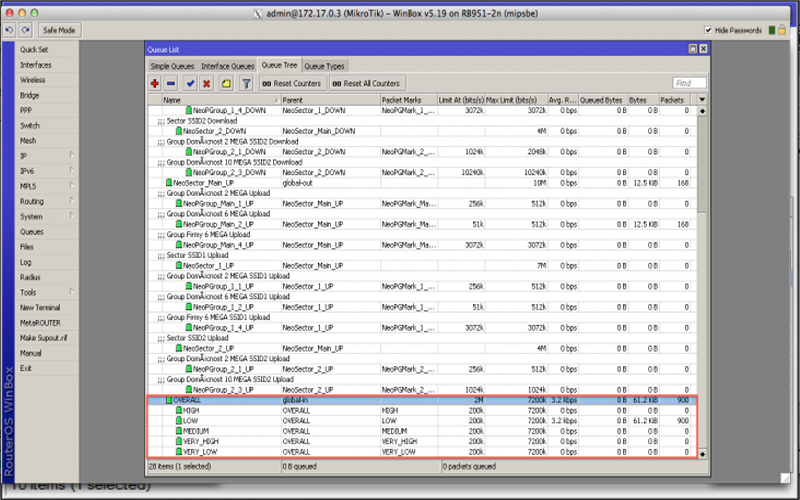Click the Redo arrow in the top toolbar
Screen dimensions: 800x500
25,31
